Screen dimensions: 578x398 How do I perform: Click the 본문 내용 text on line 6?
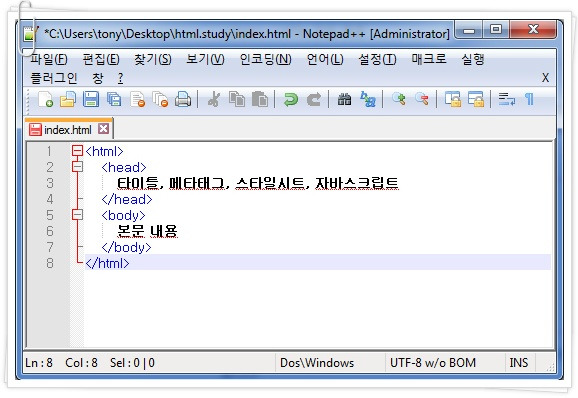[x=147, y=231]
